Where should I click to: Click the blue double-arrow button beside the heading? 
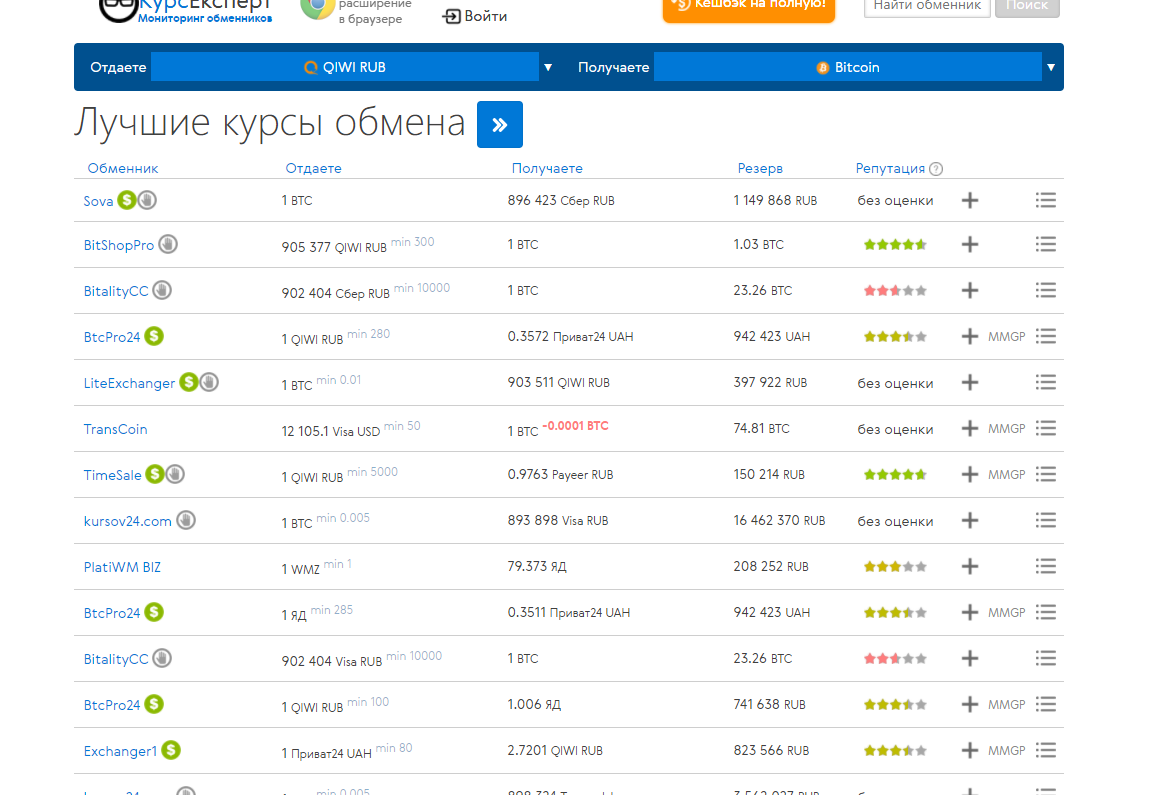pos(500,125)
